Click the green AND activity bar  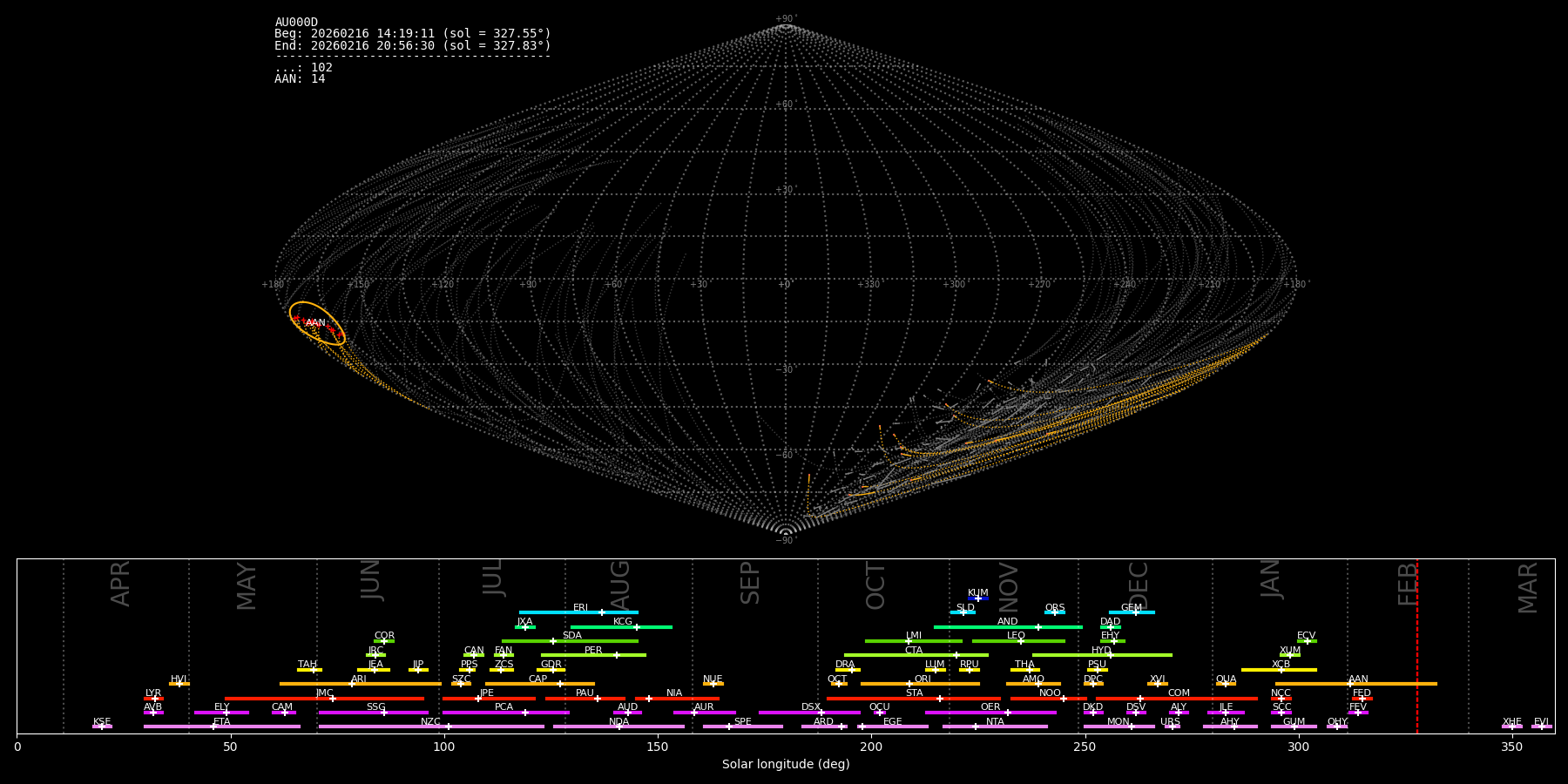[x=1008, y=627]
